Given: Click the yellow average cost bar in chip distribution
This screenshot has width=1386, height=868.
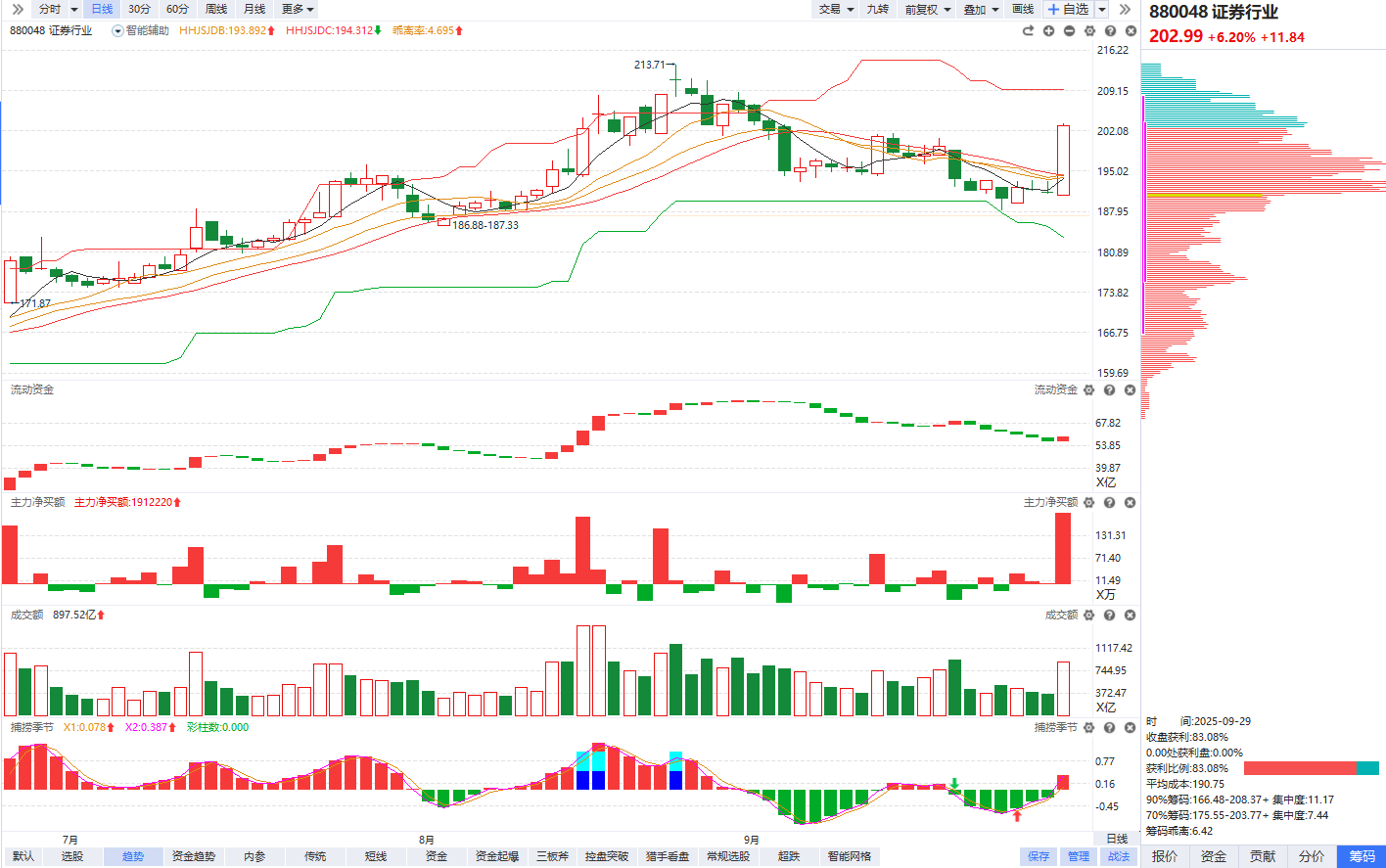Looking at the screenshot, I should (1204, 196).
